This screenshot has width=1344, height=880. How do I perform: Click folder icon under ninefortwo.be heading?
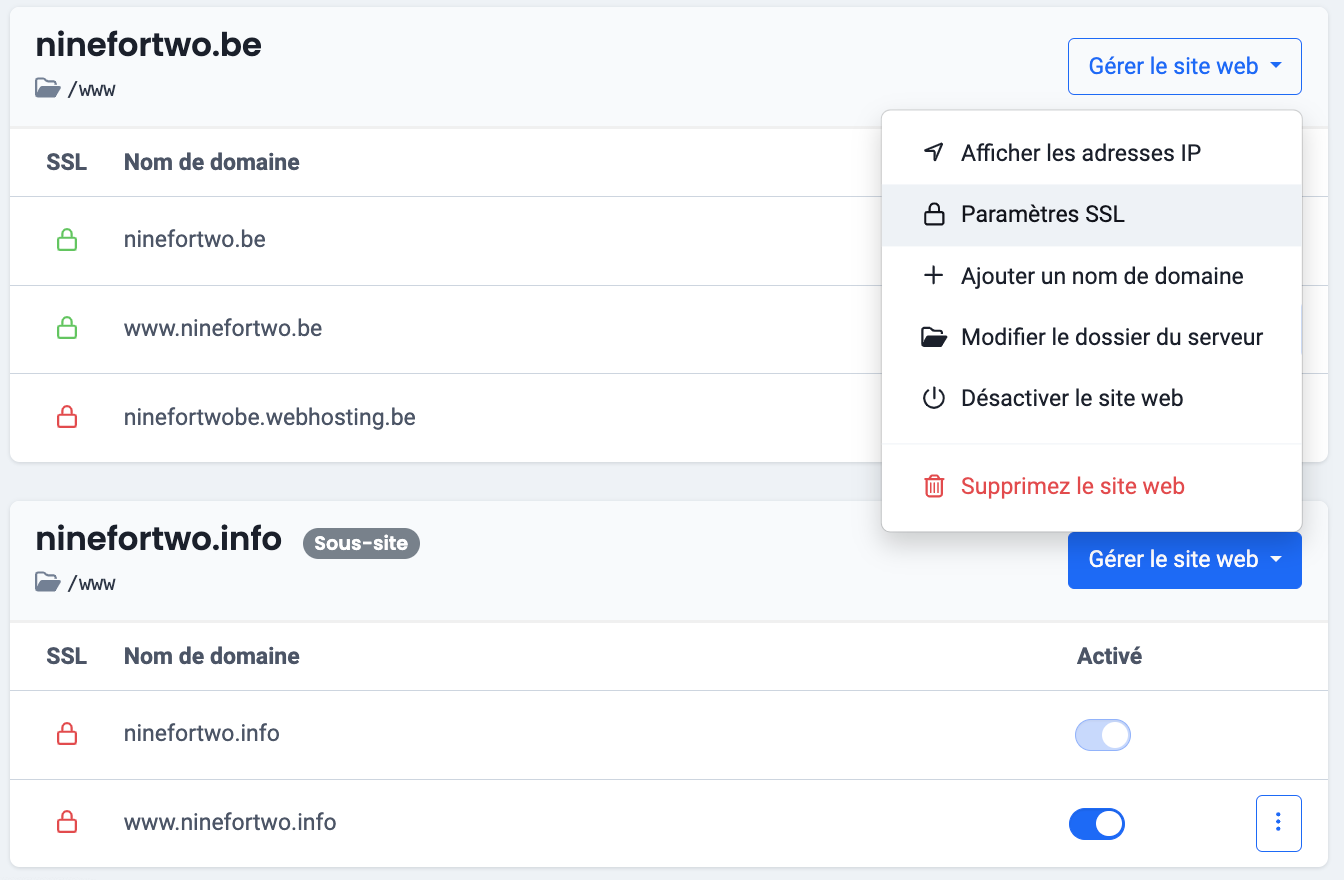tap(47, 89)
